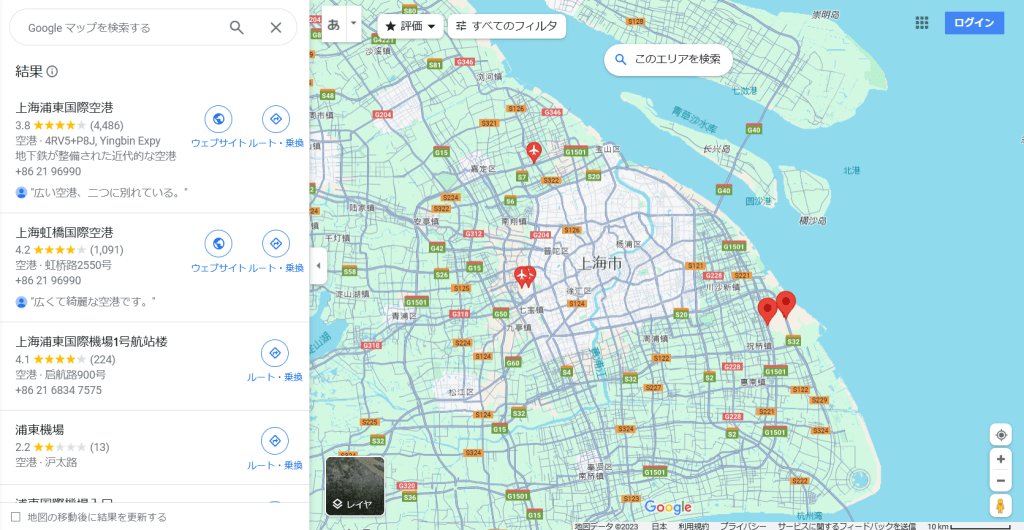This screenshot has height=530, width=1024.
Task: Clear the search with the X icon
Action: coord(276,28)
